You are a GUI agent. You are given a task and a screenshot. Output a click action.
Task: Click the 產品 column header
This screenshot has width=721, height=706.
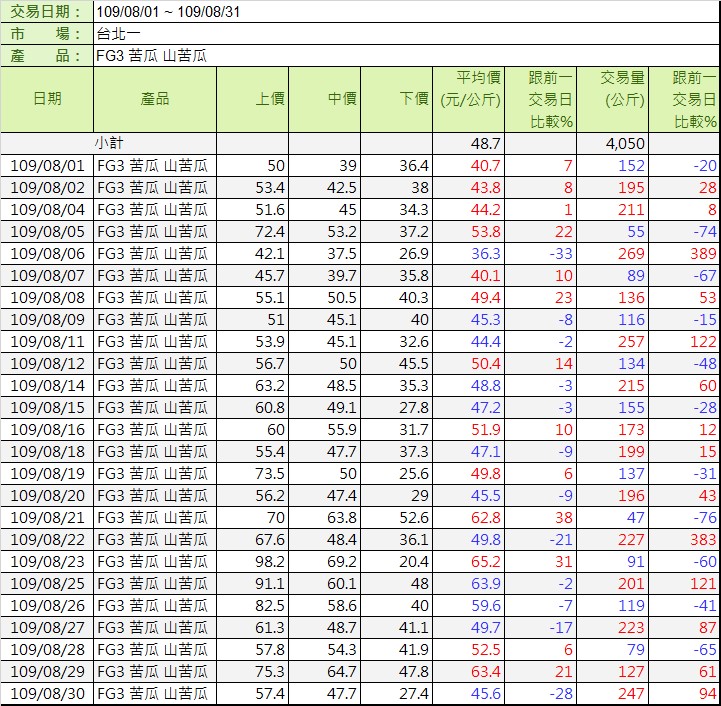[x=155, y=99]
